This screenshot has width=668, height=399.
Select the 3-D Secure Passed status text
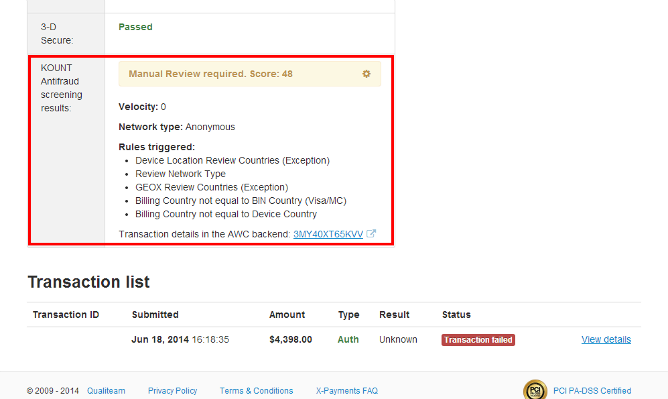tap(135, 27)
